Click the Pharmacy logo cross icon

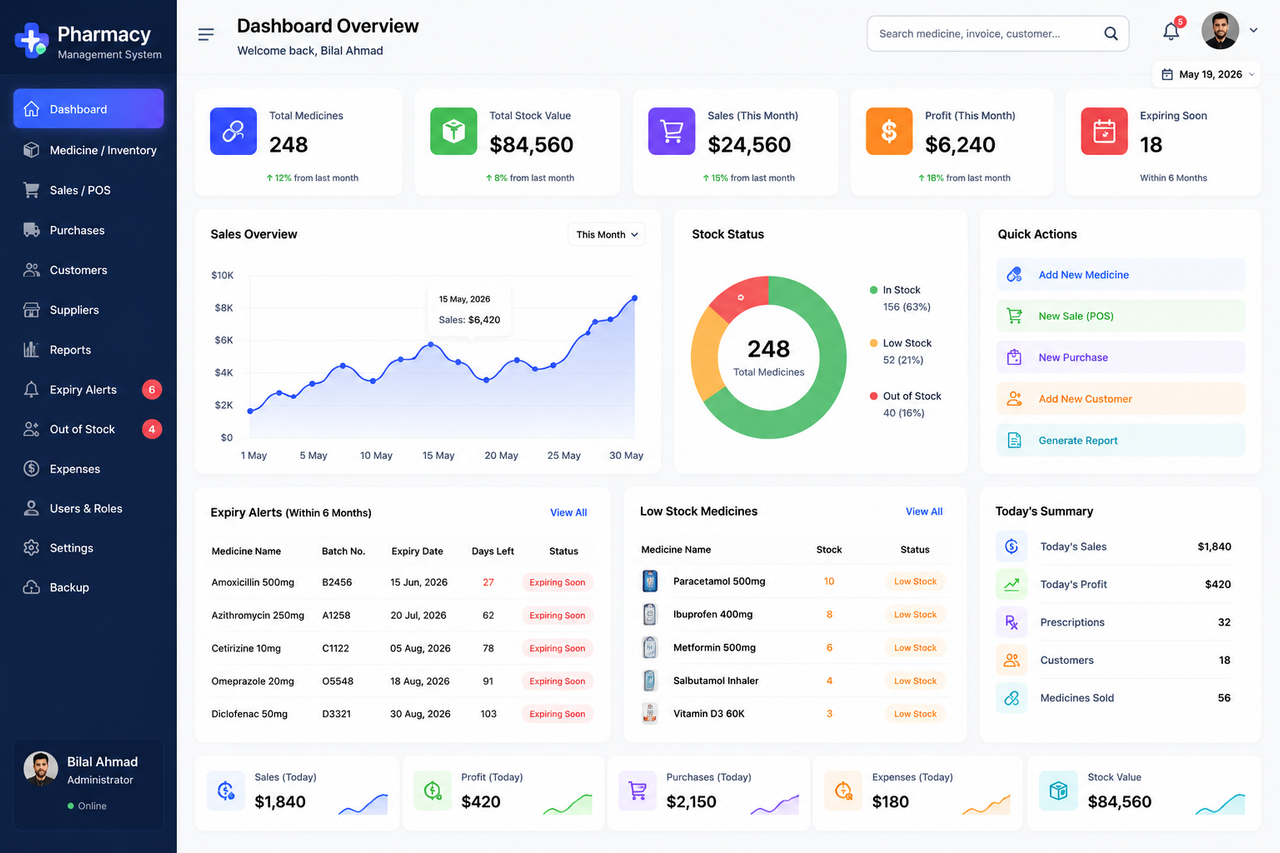coord(31,39)
